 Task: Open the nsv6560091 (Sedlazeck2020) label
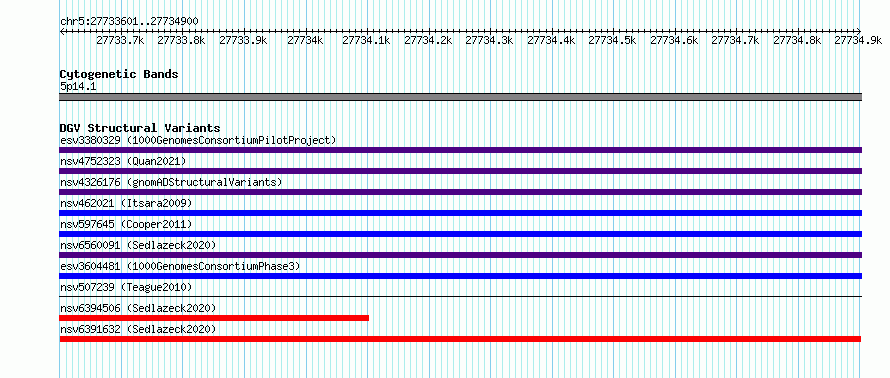pos(138,245)
